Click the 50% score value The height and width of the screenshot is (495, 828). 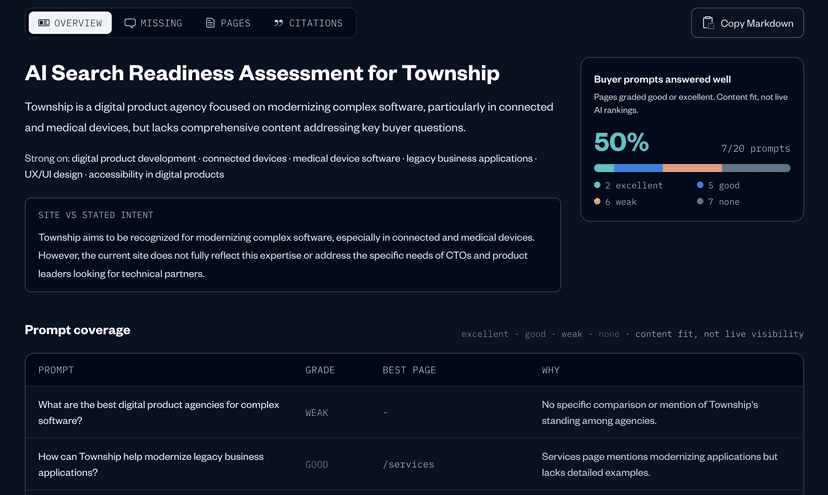tap(621, 142)
